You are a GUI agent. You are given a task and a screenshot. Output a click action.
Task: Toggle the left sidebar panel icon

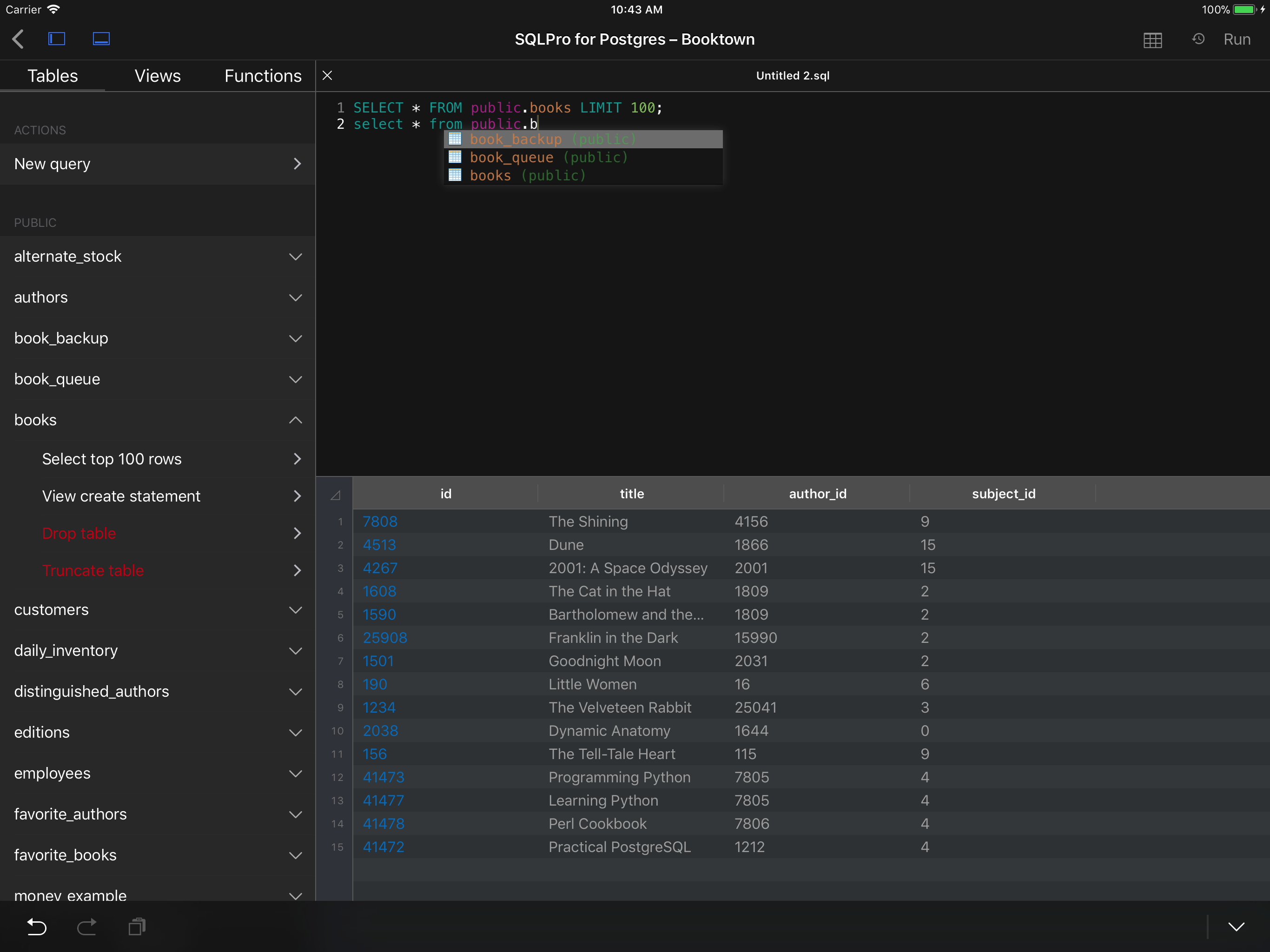pos(56,39)
